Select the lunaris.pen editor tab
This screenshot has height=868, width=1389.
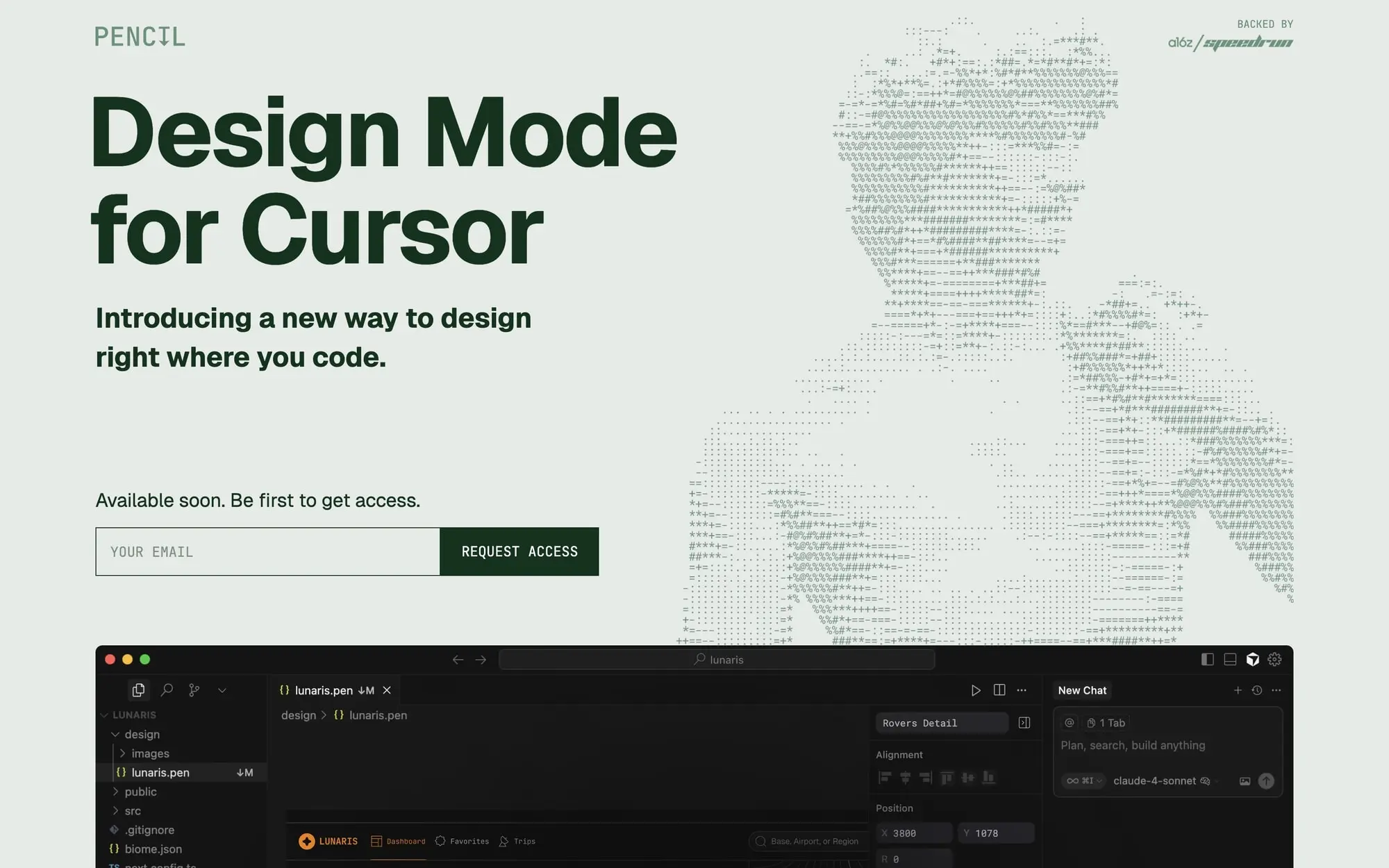[324, 690]
